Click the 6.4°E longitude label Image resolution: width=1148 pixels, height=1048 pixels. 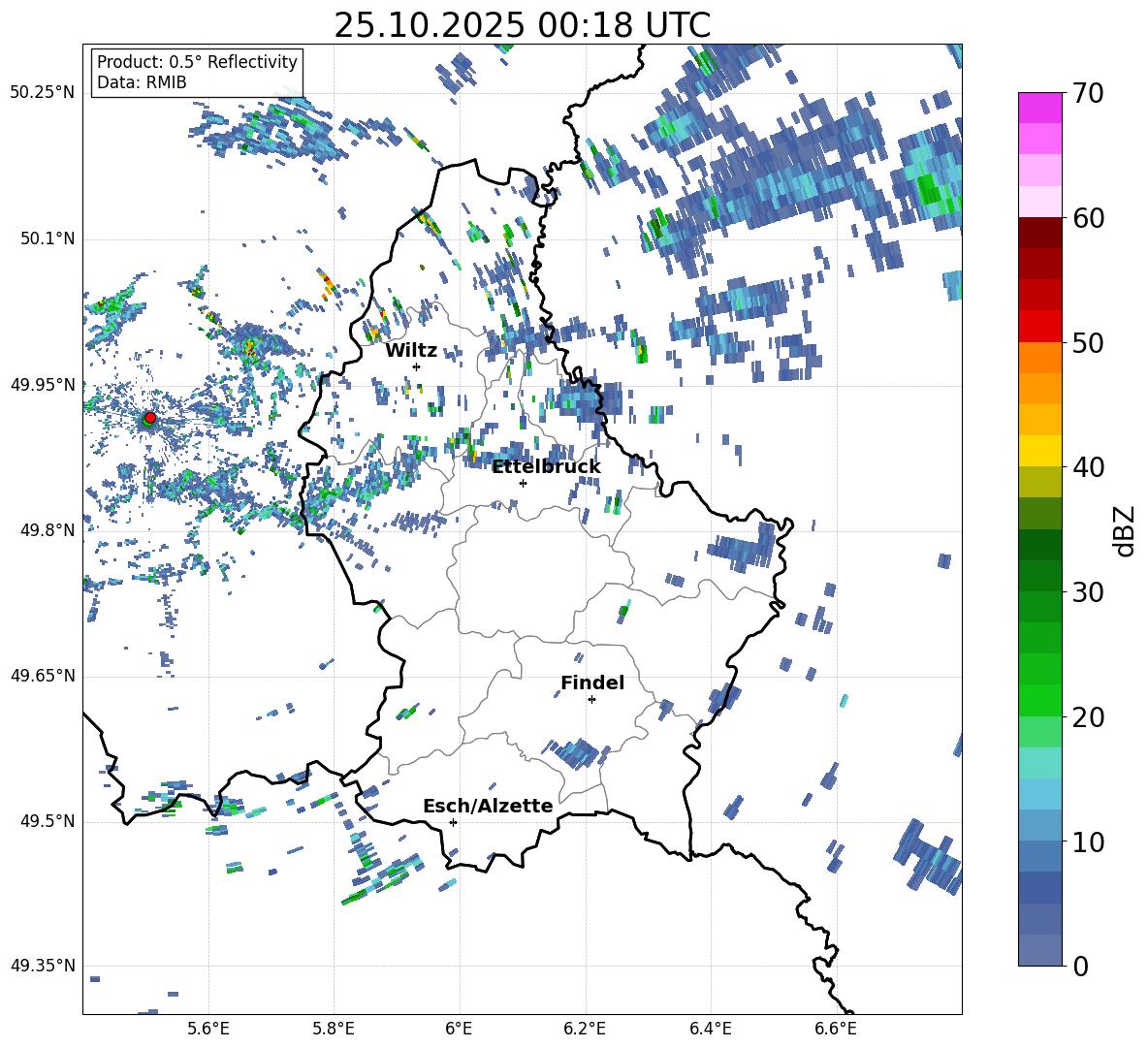click(x=710, y=1029)
